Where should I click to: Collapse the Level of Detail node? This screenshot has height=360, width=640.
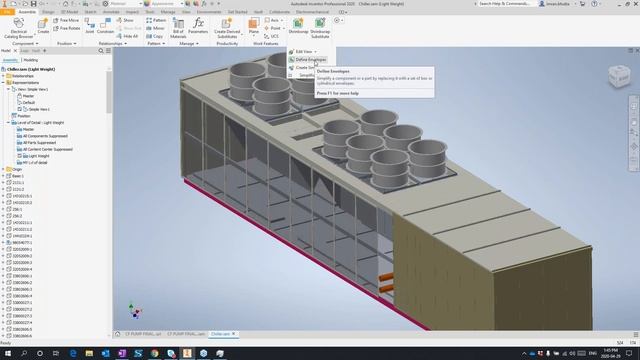[8, 122]
